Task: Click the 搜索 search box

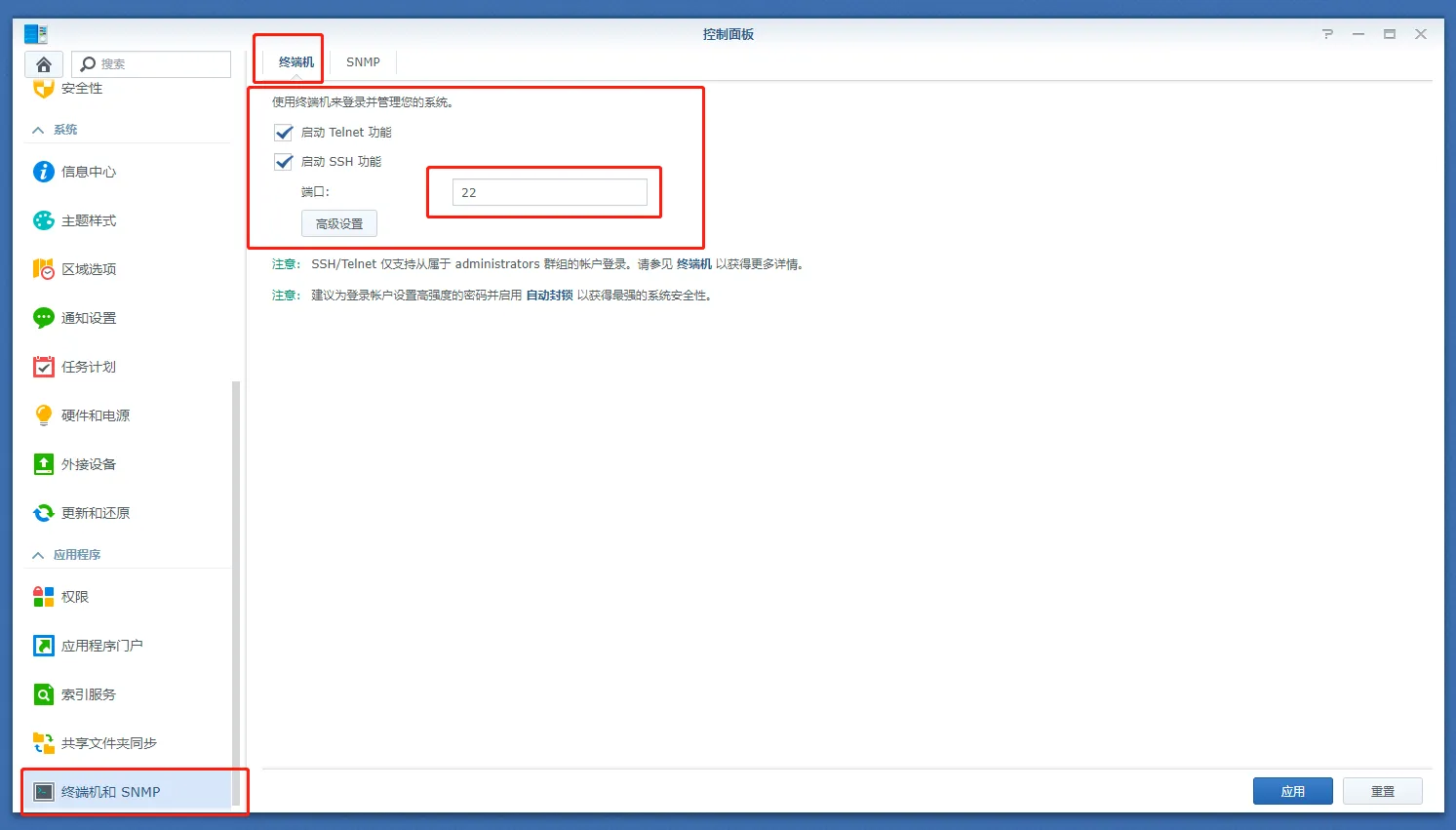Action: click(x=151, y=64)
